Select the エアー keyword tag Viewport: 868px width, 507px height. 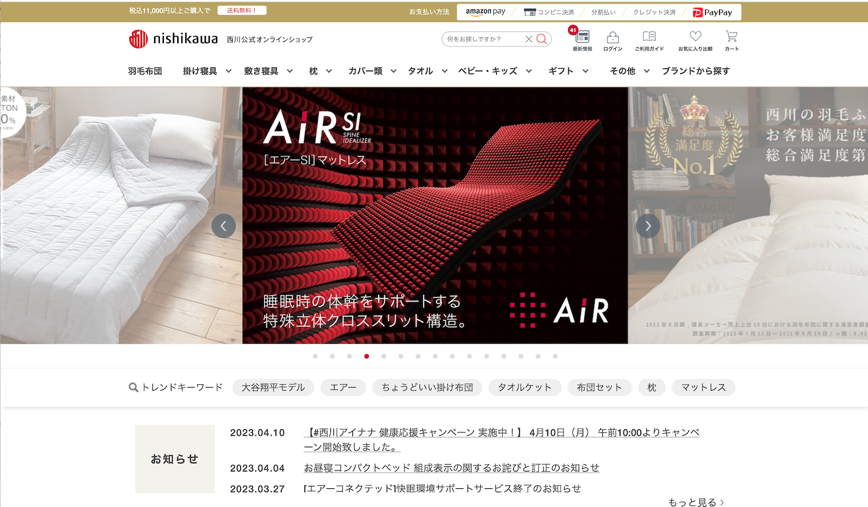point(343,387)
